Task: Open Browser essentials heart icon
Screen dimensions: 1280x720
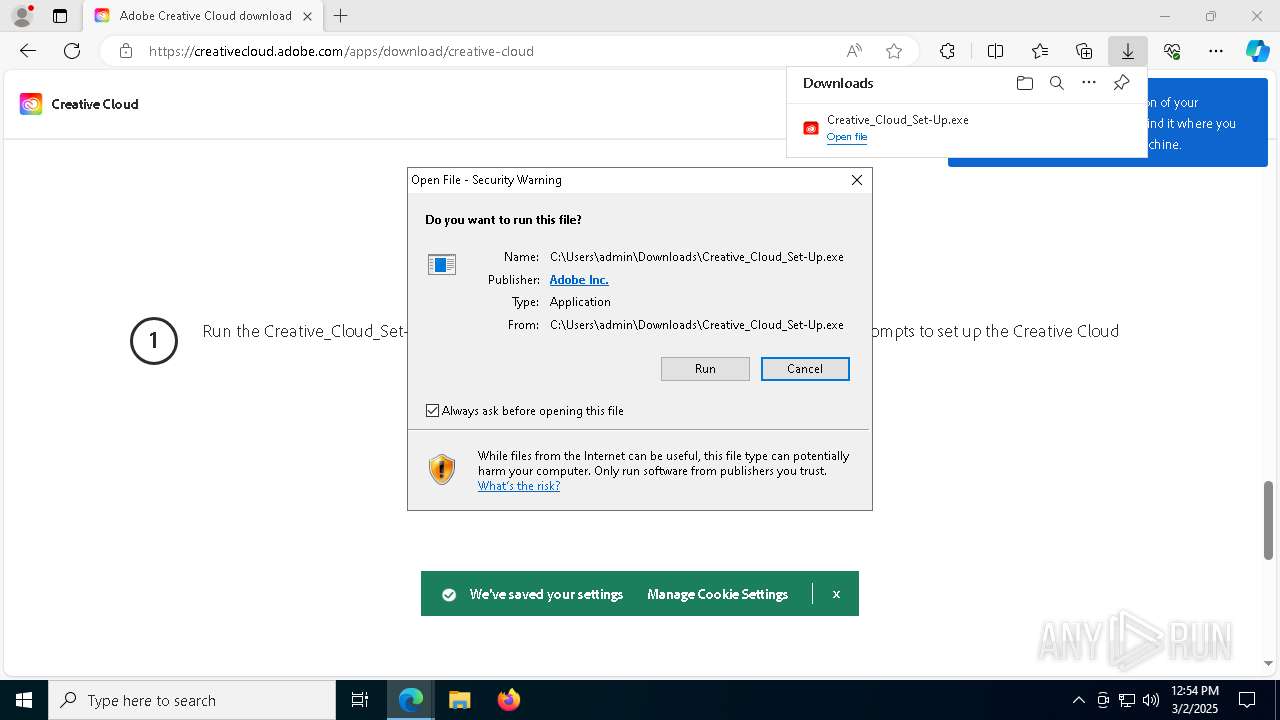Action: (x=1172, y=51)
